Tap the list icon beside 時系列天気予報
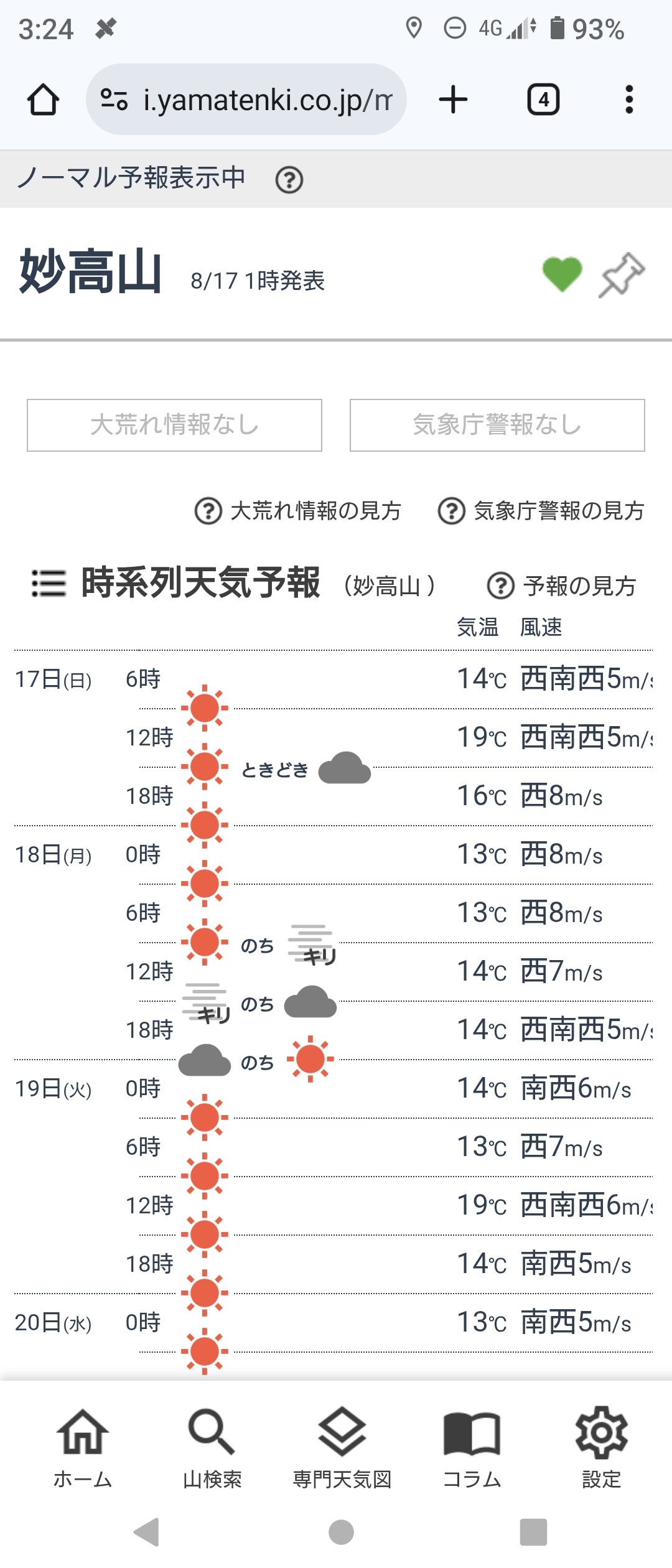Viewport: 672px width, 1568px height. (49, 584)
